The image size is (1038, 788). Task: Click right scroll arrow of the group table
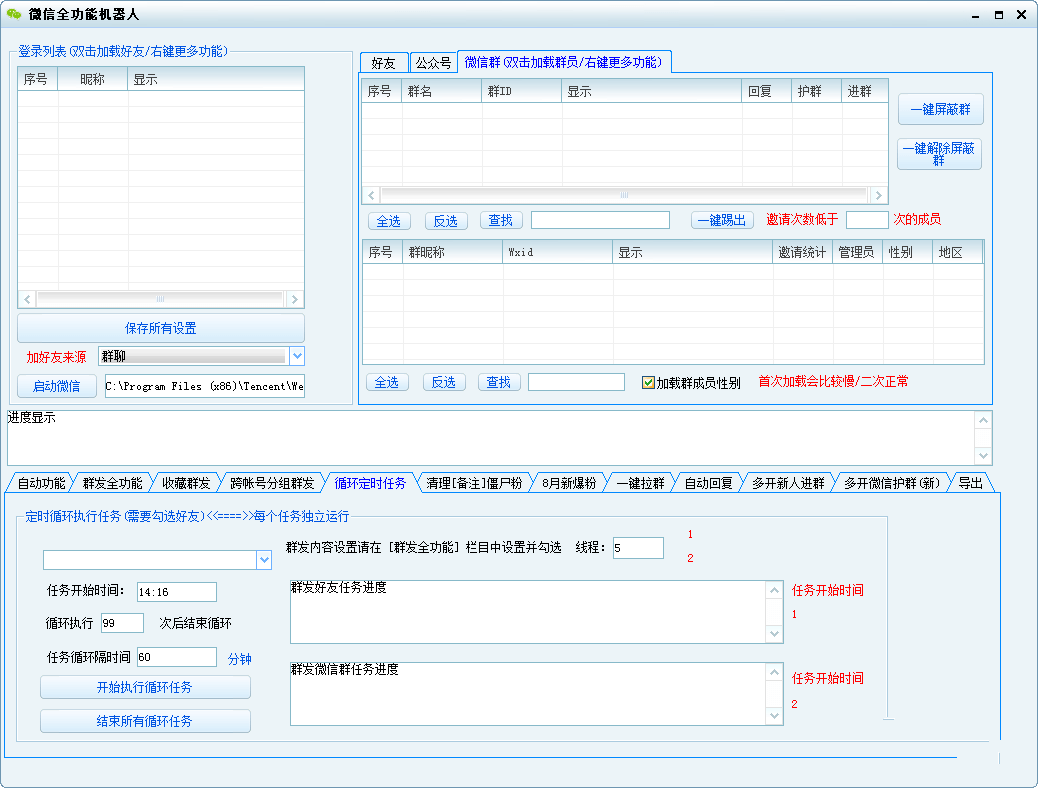coord(878,195)
